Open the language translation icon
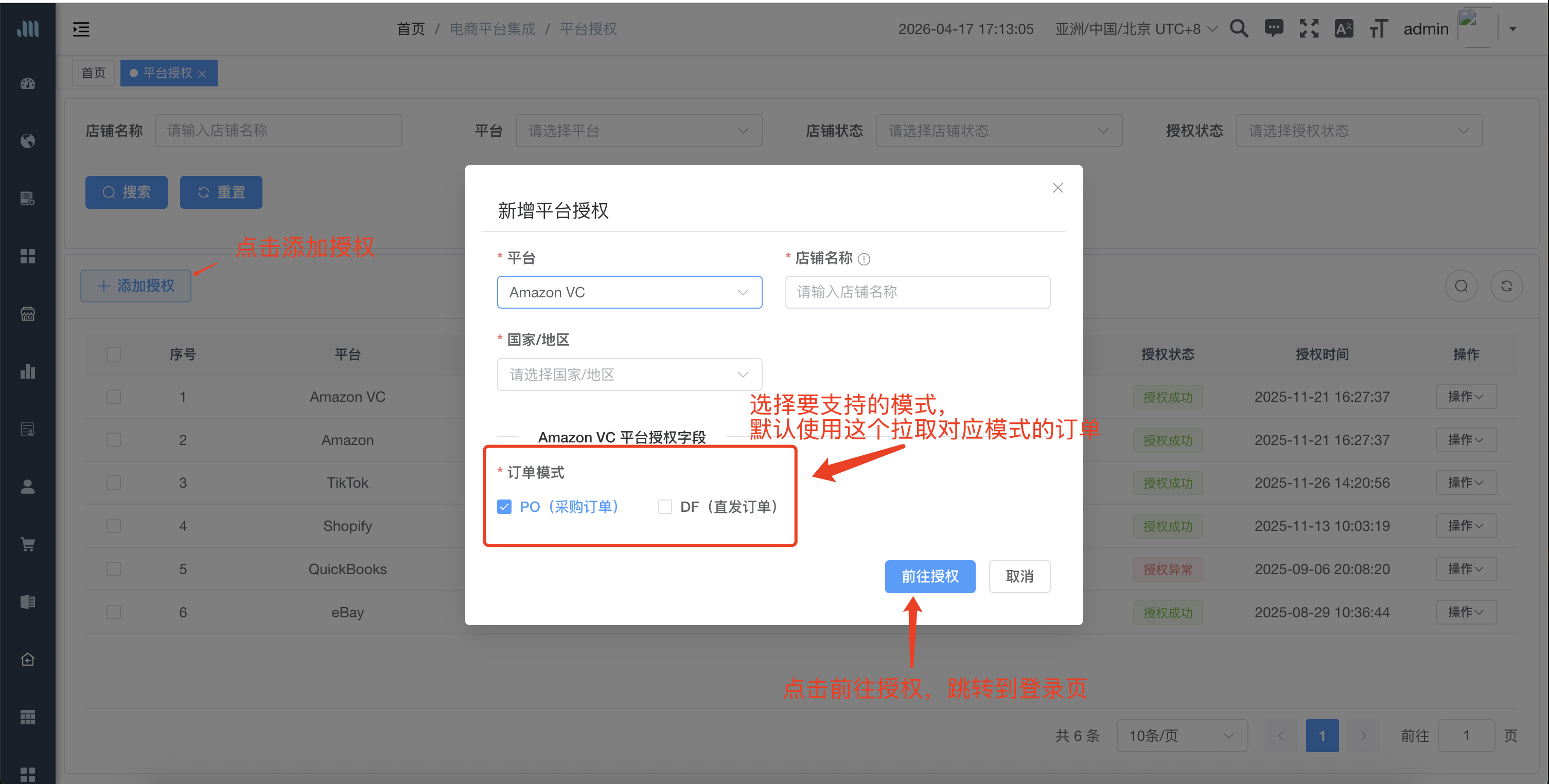 point(1343,28)
